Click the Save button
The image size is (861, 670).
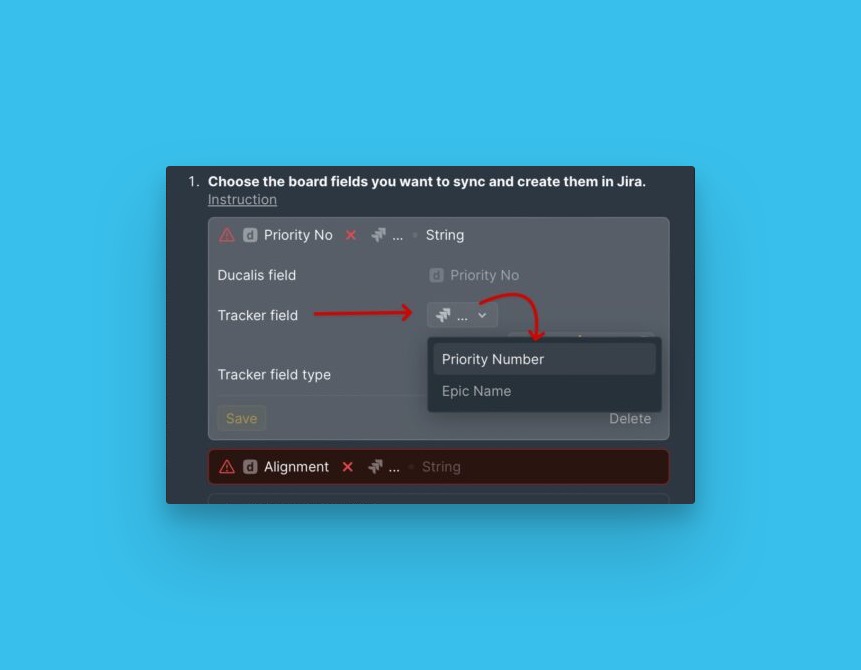pyautogui.click(x=242, y=418)
